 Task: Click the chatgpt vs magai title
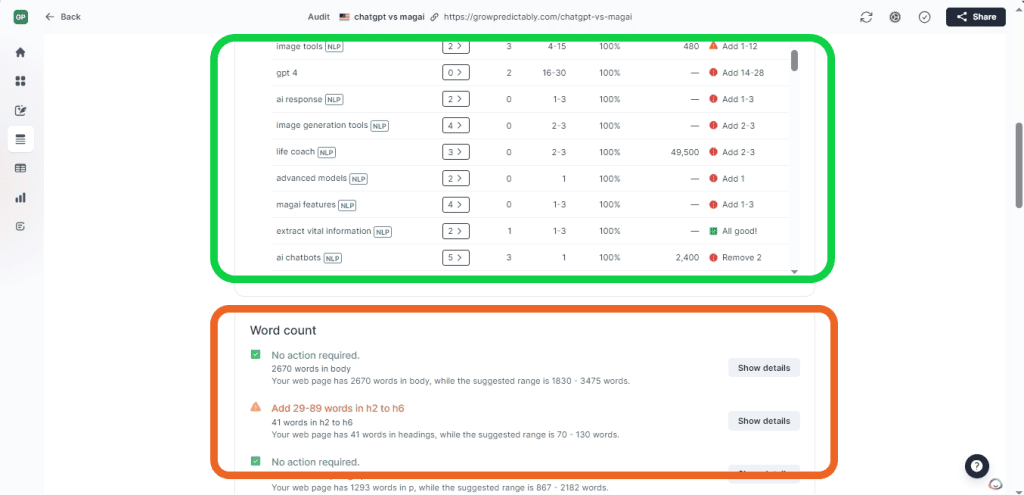pyautogui.click(x=389, y=17)
